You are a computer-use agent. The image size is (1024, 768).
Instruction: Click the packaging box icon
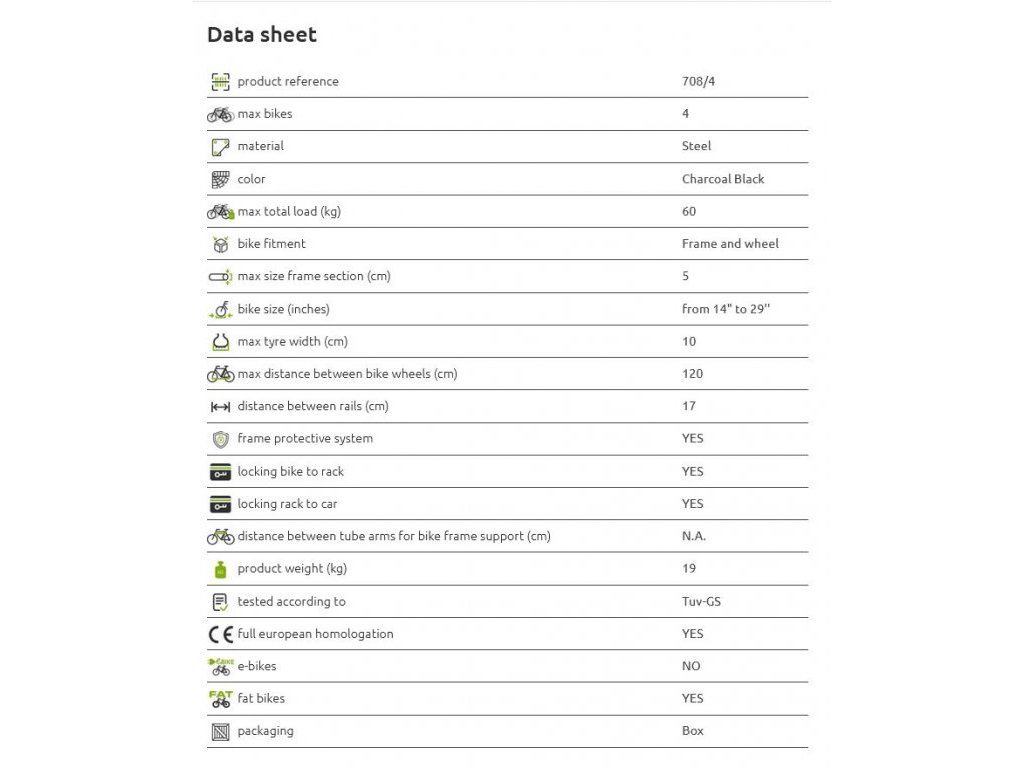point(220,732)
